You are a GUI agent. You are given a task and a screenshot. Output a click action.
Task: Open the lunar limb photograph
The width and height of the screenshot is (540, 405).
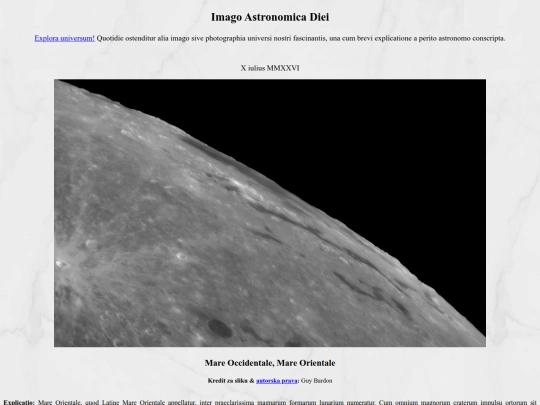270,213
